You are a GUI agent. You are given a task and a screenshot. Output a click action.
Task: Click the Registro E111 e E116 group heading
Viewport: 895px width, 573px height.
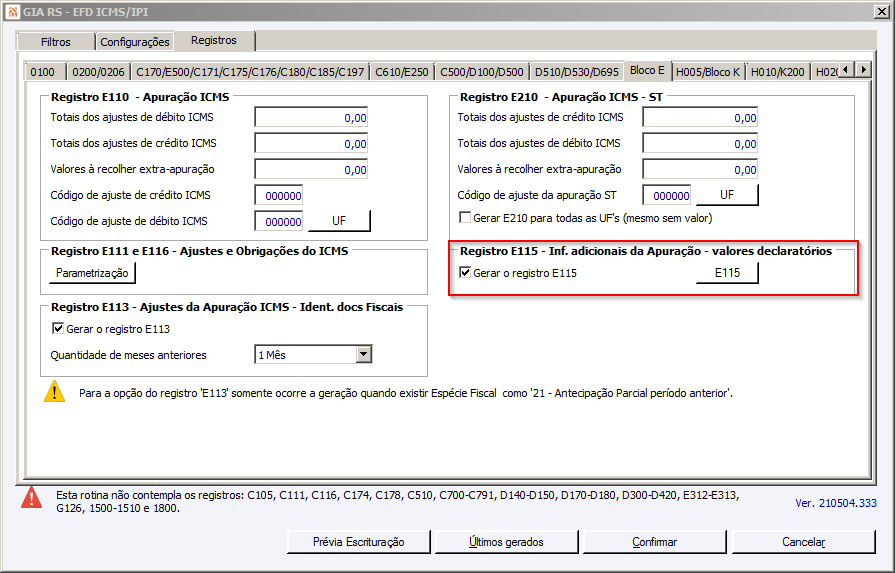(199, 251)
